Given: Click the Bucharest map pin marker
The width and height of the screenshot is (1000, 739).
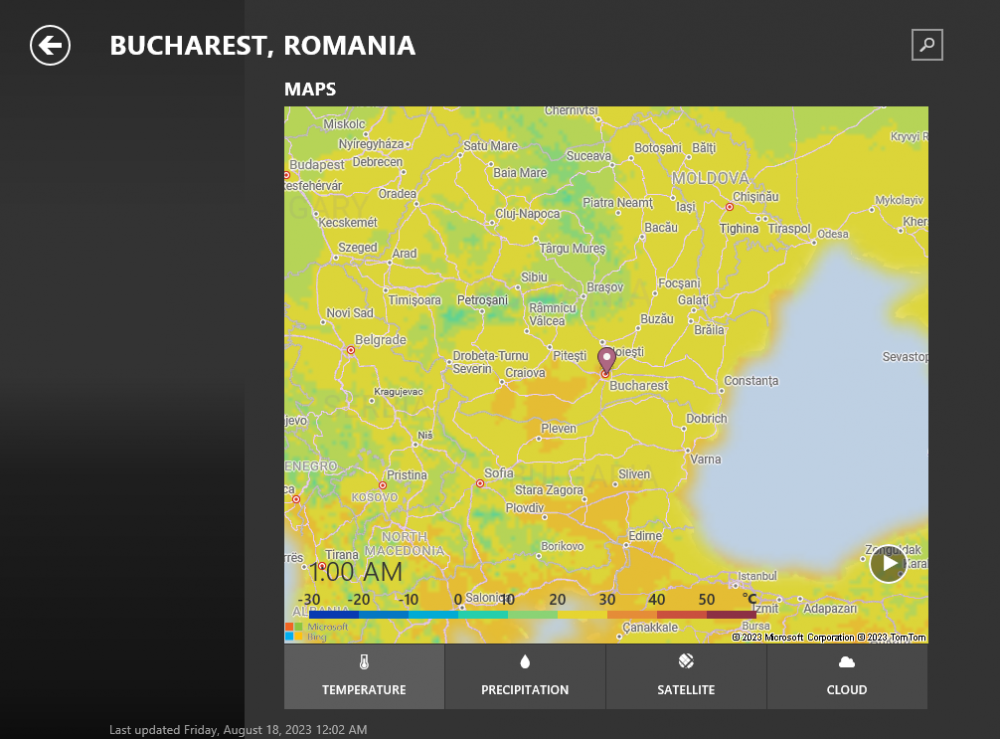Looking at the screenshot, I should pos(605,360).
